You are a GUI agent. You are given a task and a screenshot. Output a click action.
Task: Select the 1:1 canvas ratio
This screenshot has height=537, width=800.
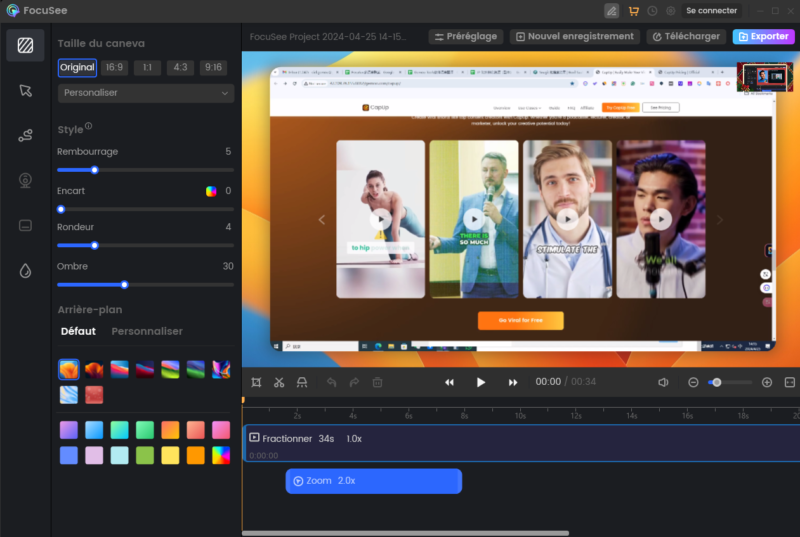[147, 67]
